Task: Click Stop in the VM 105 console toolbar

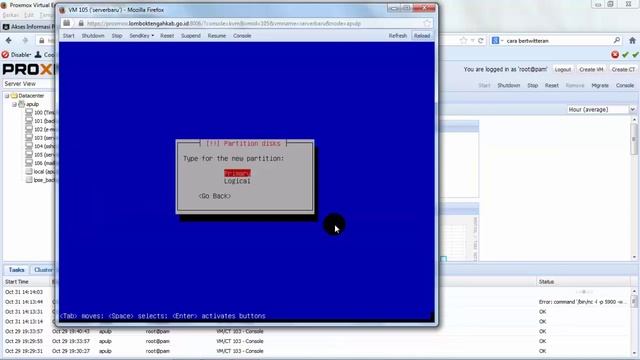Action: tap(117, 36)
